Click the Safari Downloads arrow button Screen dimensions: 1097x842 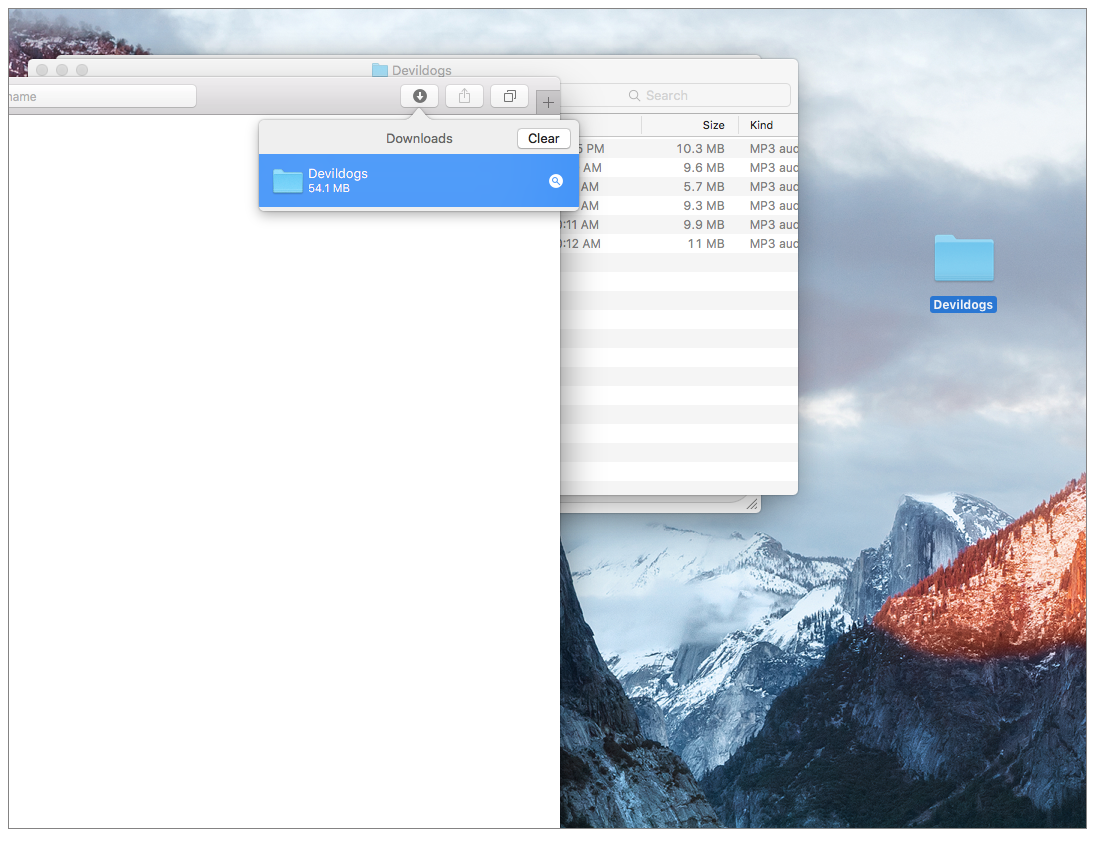(420, 96)
